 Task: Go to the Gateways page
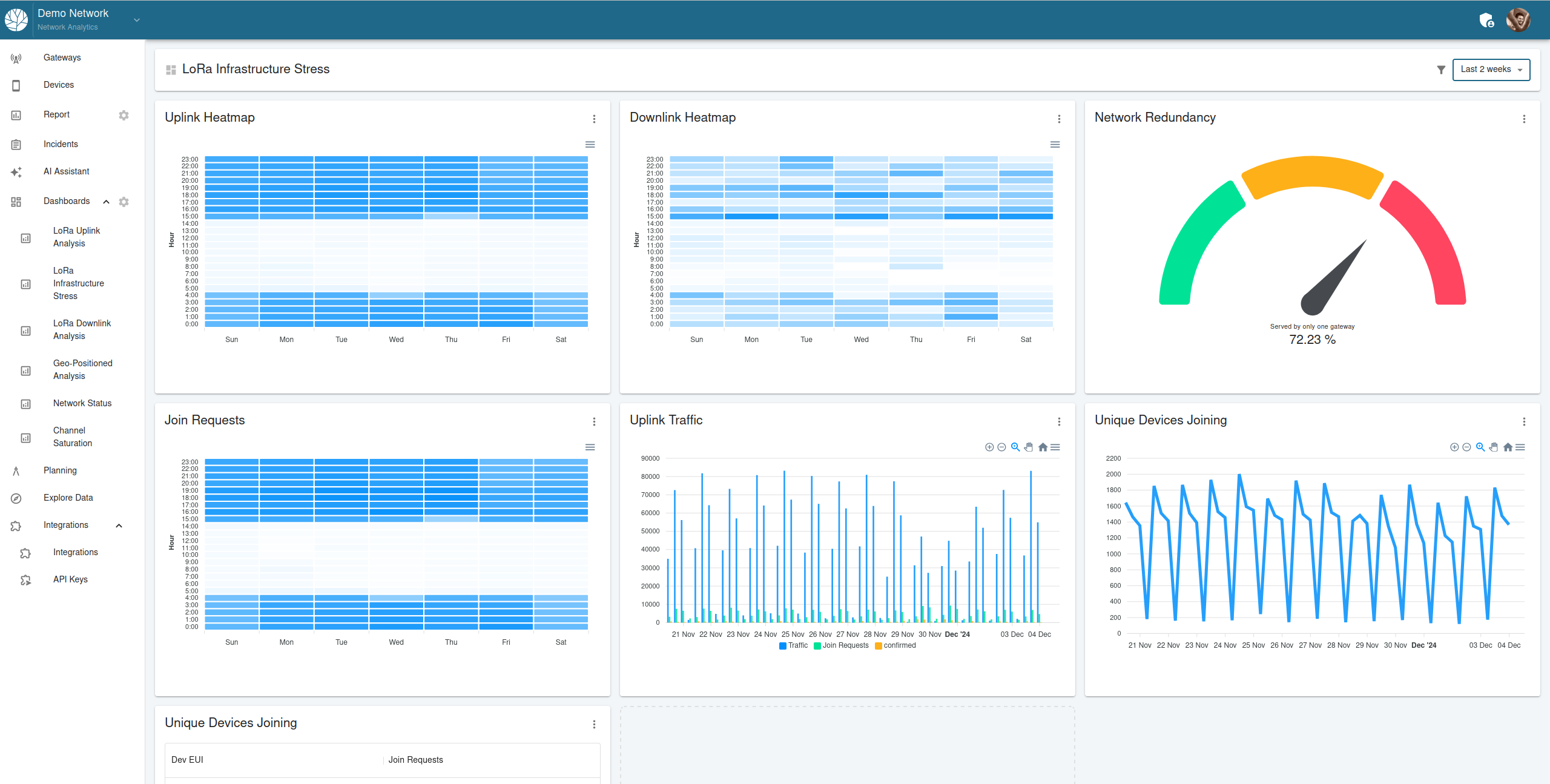(62, 58)
